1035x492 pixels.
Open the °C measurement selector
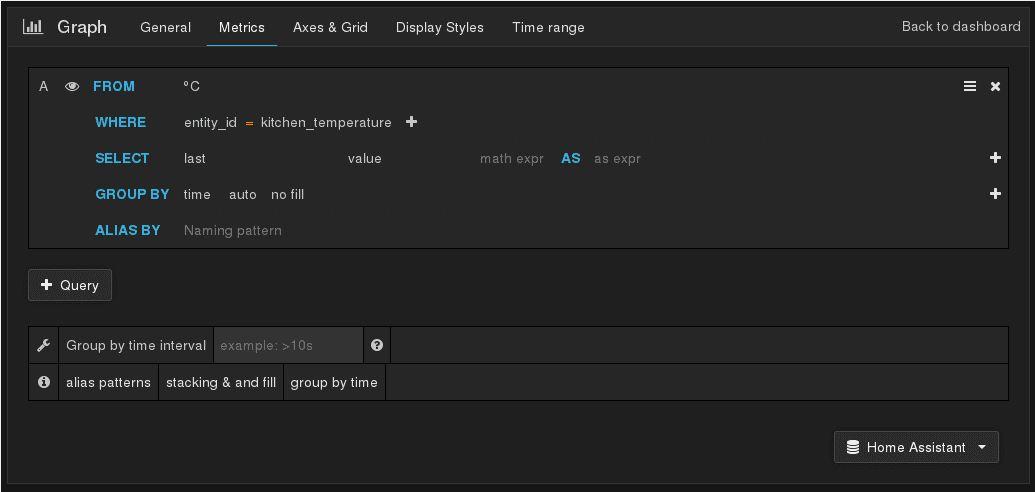coord(192,87)
